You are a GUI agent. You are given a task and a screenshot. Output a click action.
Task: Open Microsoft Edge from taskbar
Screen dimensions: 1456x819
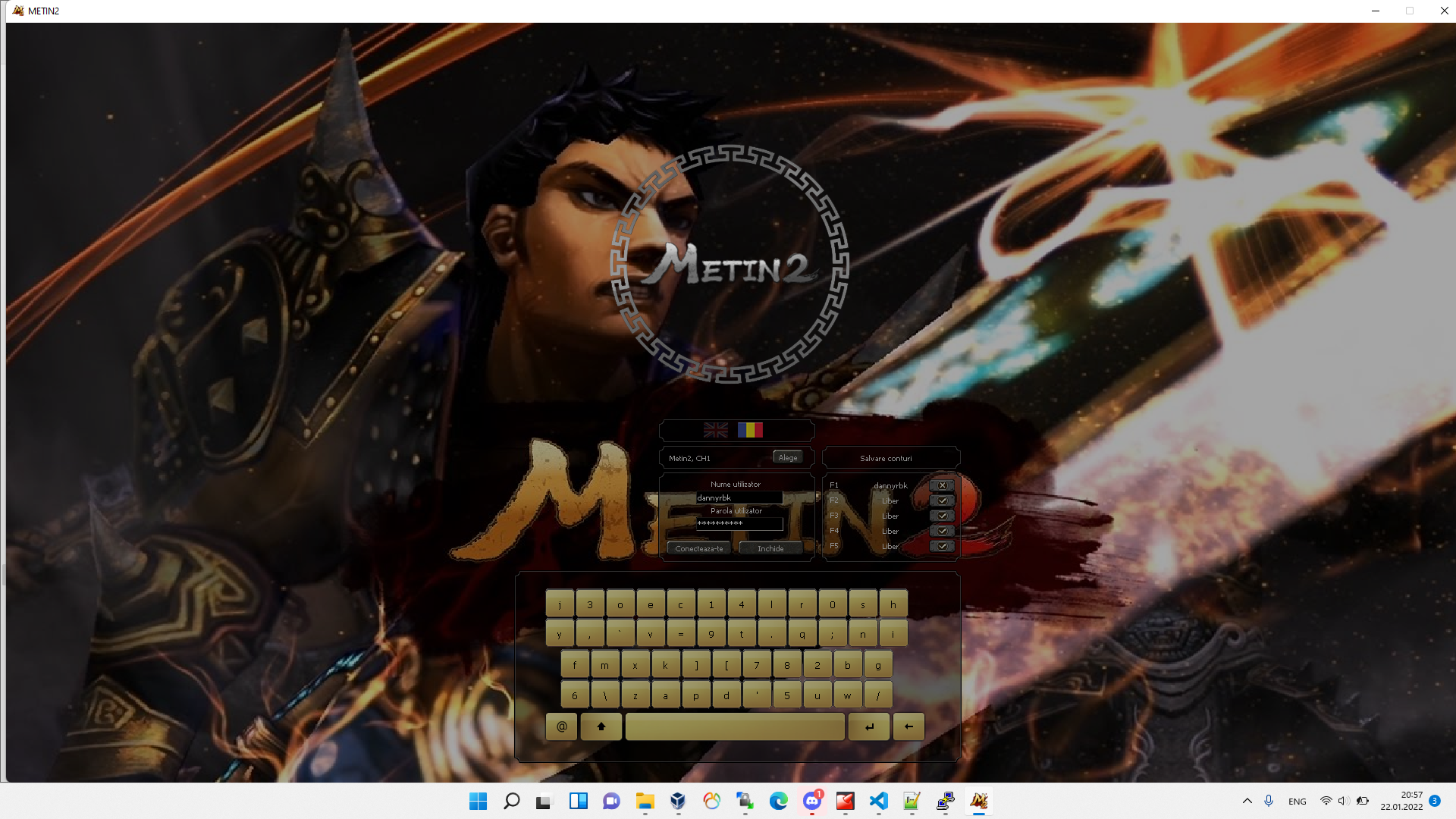(x=779, y=801)
